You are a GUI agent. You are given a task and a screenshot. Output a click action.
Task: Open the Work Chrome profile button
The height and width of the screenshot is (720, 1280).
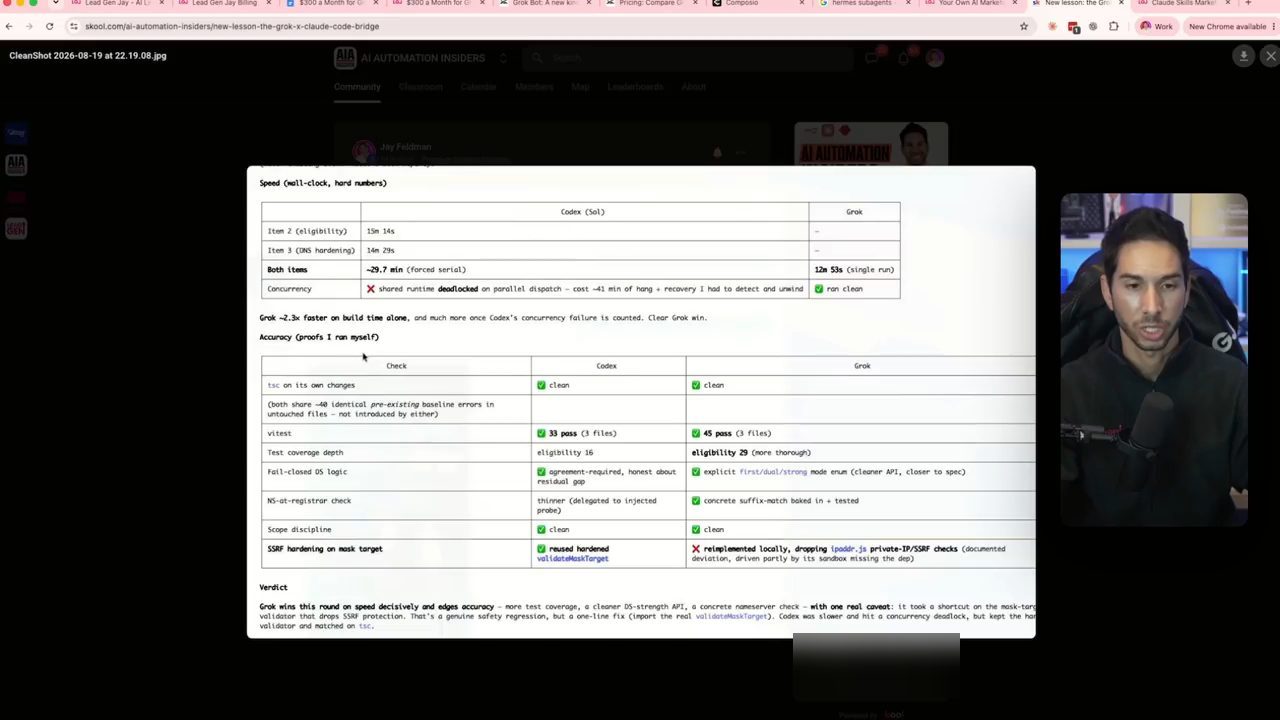(1157, 26)
